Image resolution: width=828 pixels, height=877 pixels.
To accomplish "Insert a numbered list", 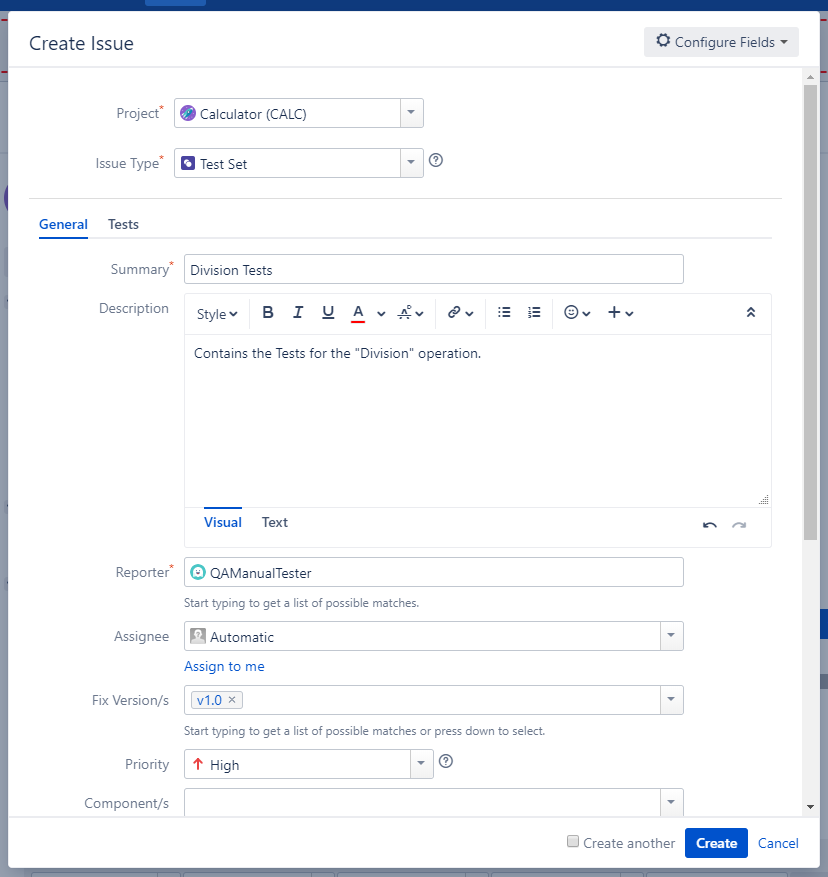I will (534, 312).
